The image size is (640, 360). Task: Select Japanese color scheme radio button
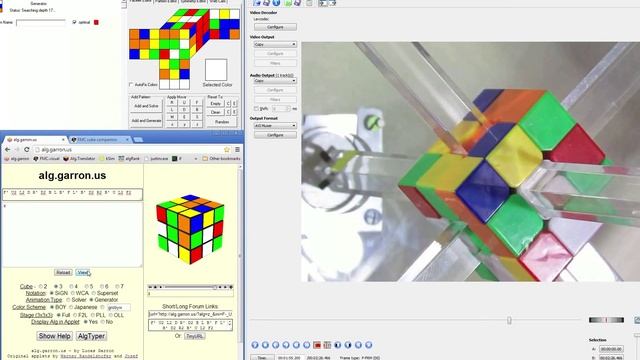(71, 307)
